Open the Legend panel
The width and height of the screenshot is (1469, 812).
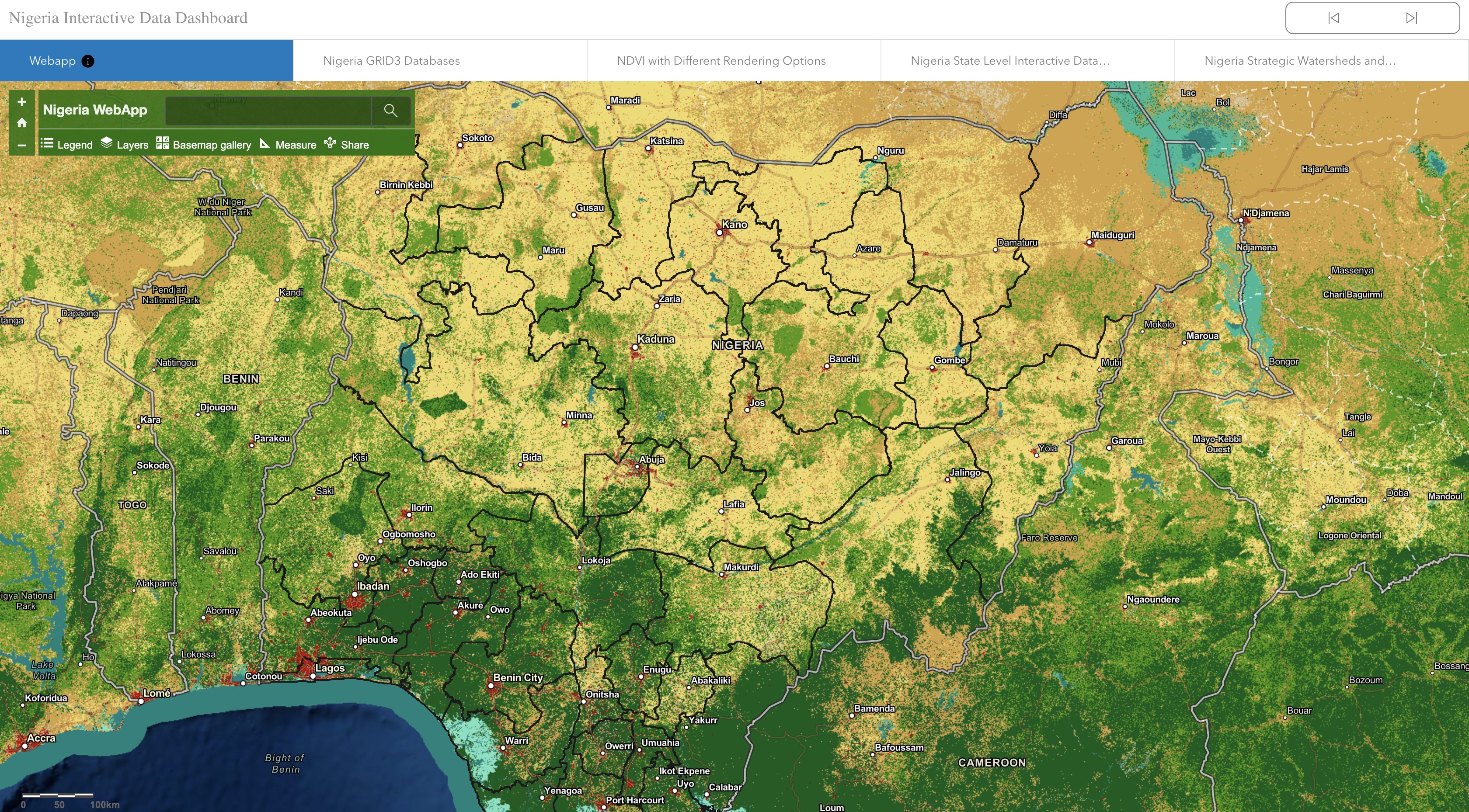coord(67,144)
